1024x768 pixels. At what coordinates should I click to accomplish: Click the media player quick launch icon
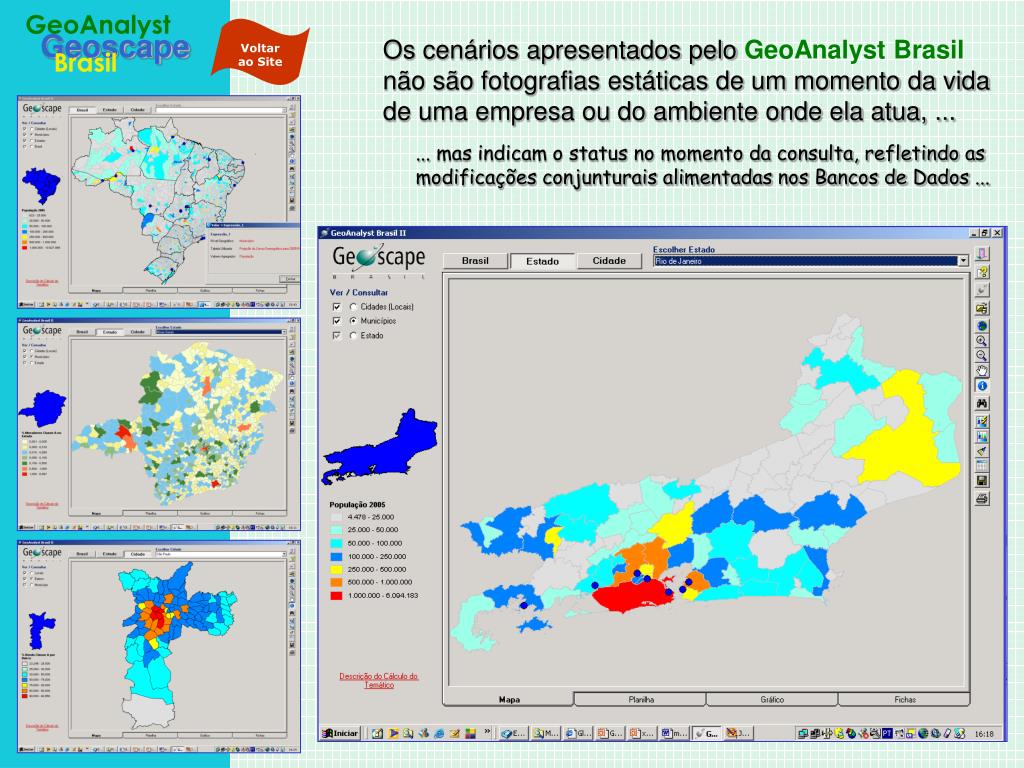tap(393, 733)
